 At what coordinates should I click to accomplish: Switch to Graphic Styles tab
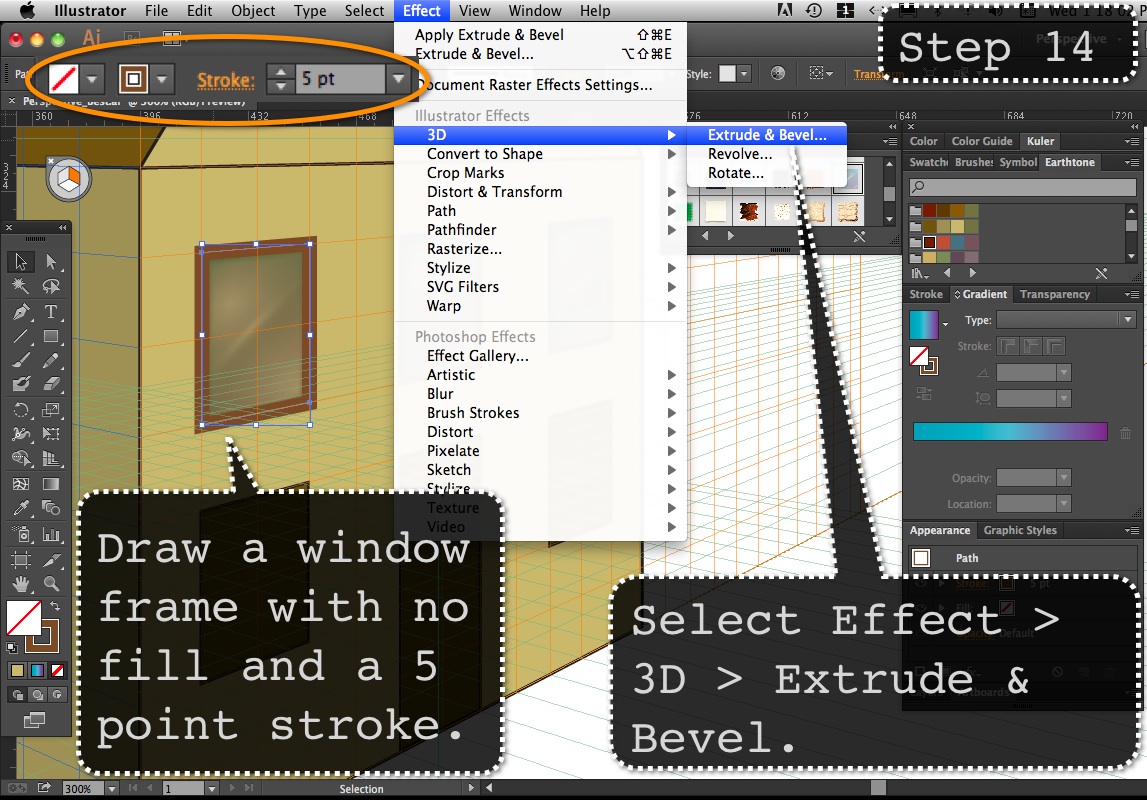pyautogui.click(x=1020, y=530)
